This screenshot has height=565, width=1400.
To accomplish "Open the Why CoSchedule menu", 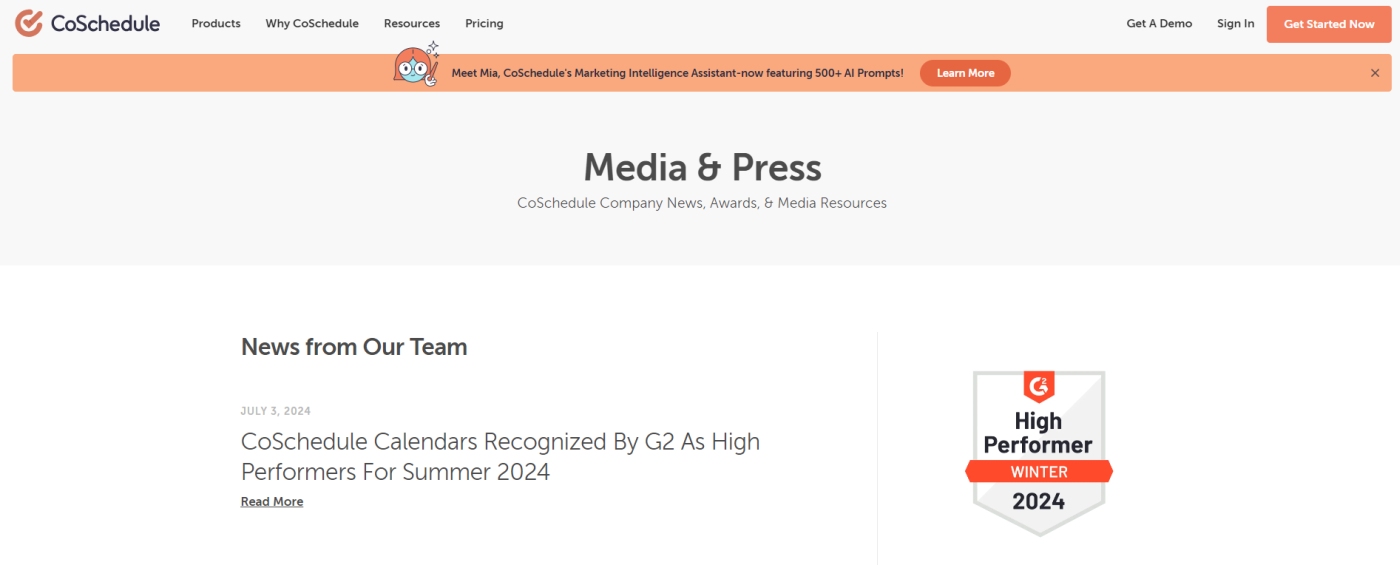I will (x=312, y=23).
